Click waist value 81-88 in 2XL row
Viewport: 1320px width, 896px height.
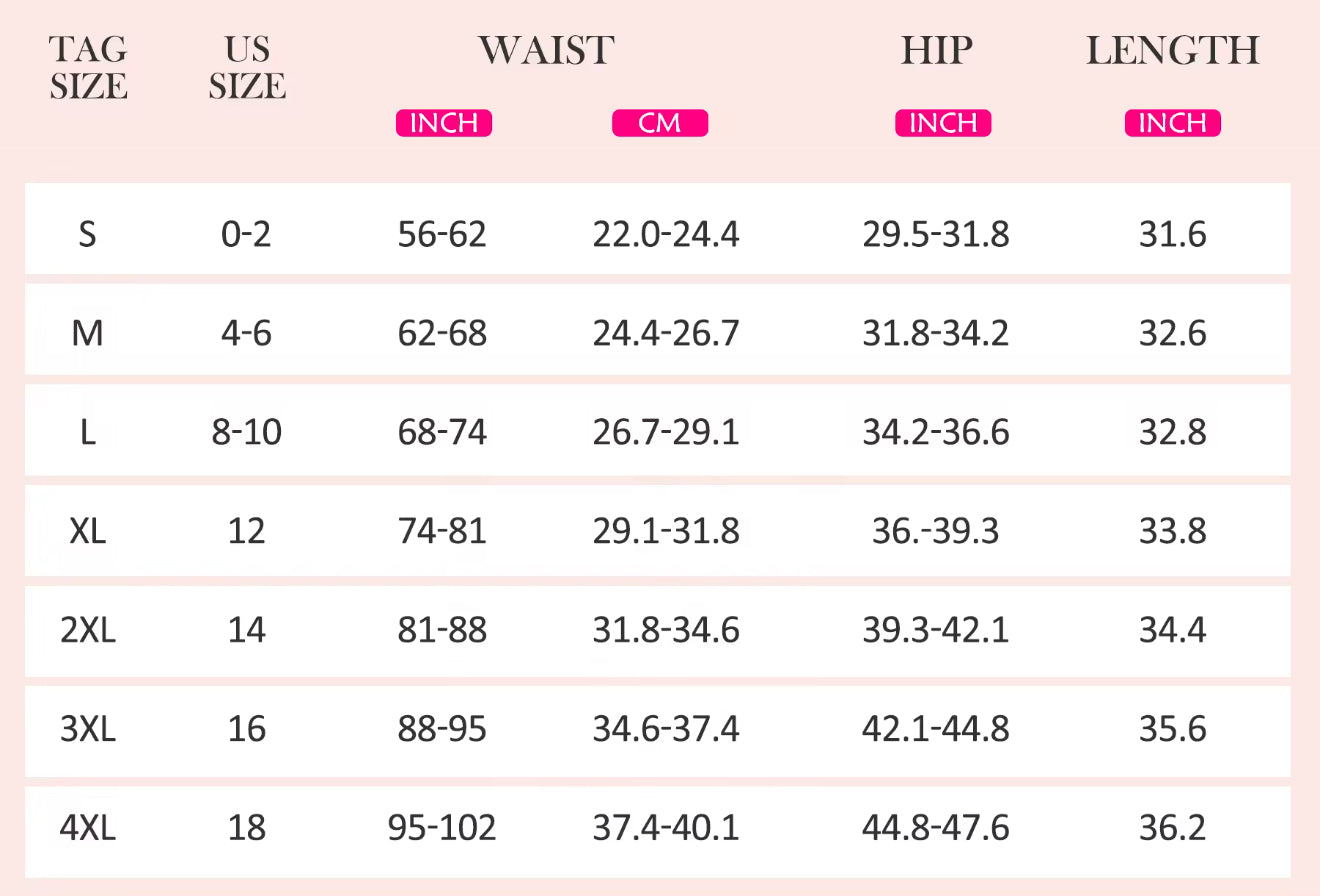point(442,630)
